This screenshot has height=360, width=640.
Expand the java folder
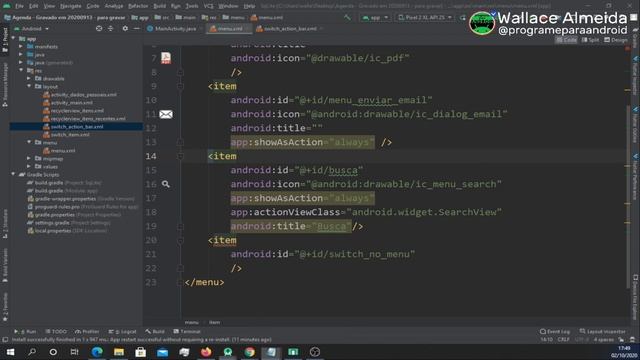click(x=21, y=54)
